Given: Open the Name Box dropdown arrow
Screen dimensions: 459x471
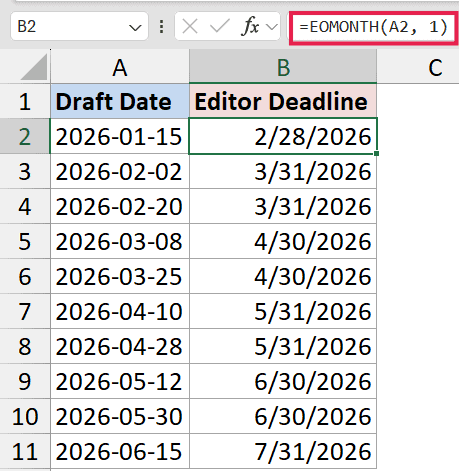Looking at the screenshot, I should [x=135, y=28].
